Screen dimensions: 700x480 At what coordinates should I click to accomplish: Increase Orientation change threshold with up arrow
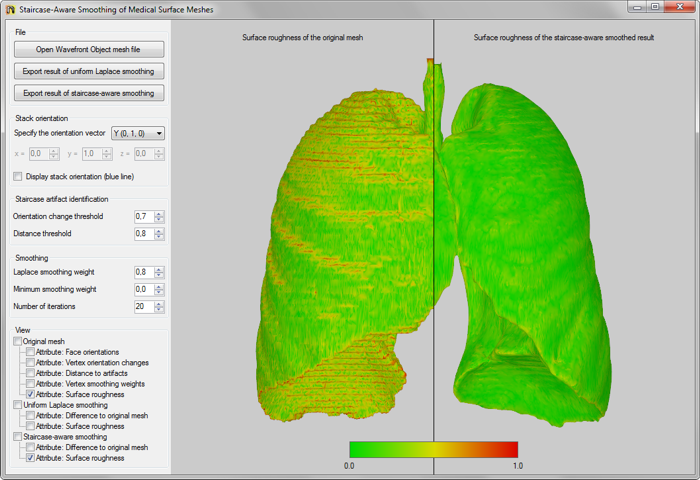coord(159,214)
